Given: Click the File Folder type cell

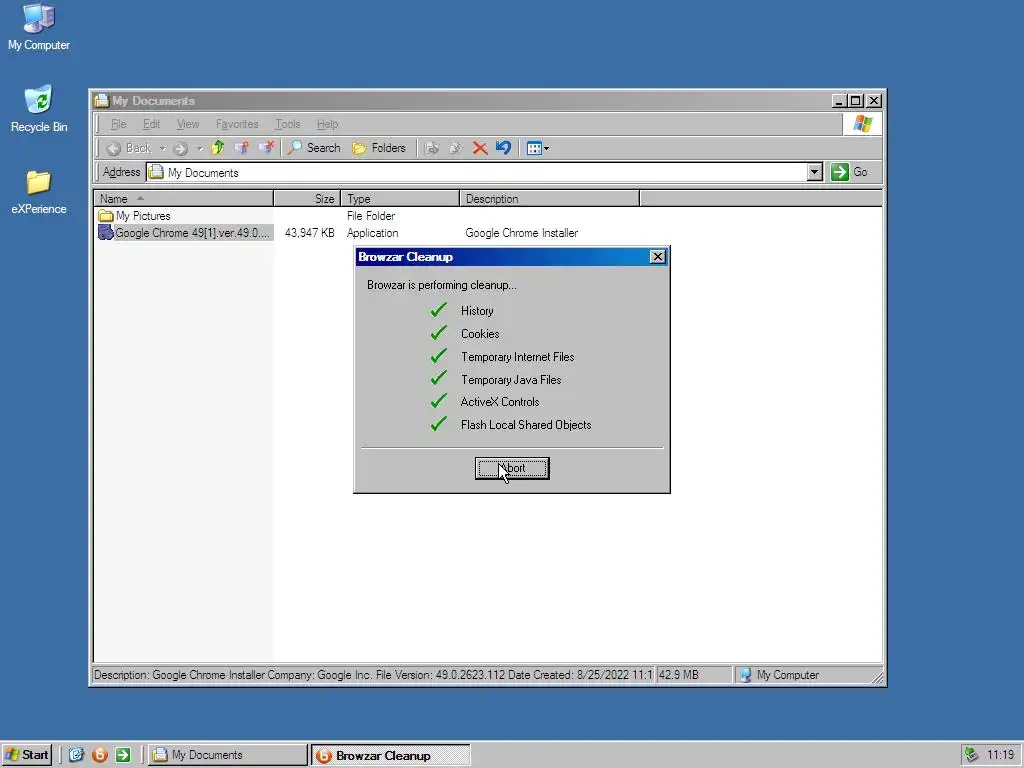Looking at the screenshot, I should point(370,216).
